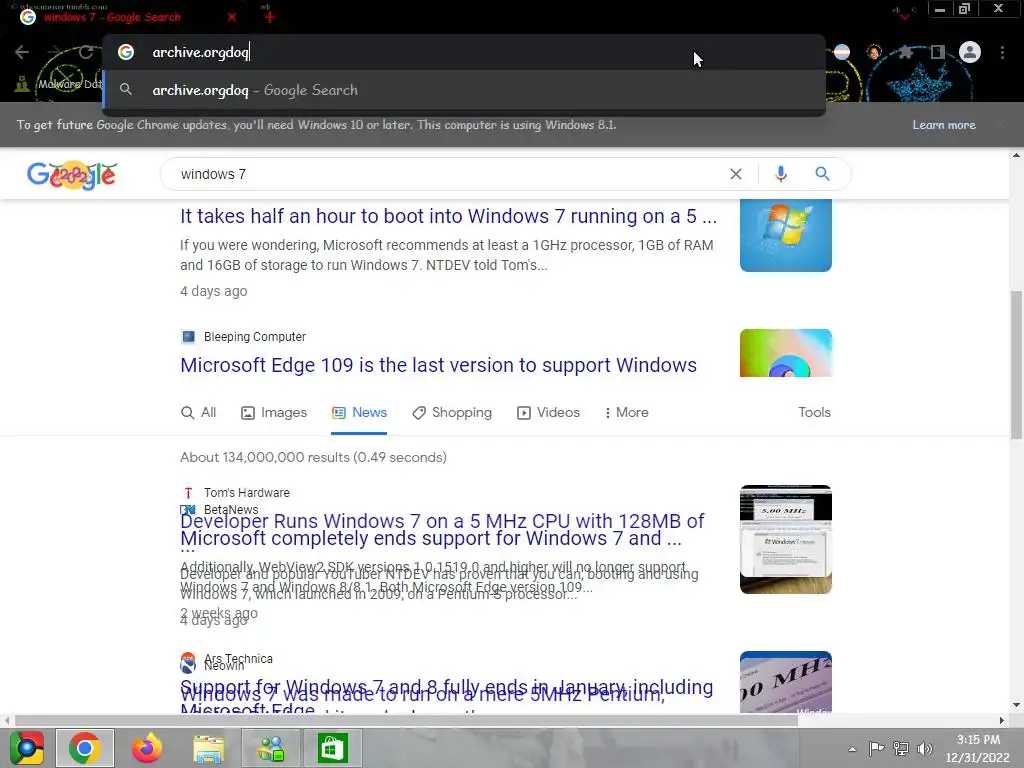Screen dimensions: 1024x768
Task: Click the page reload icon
Action: (x=86, y=52)
